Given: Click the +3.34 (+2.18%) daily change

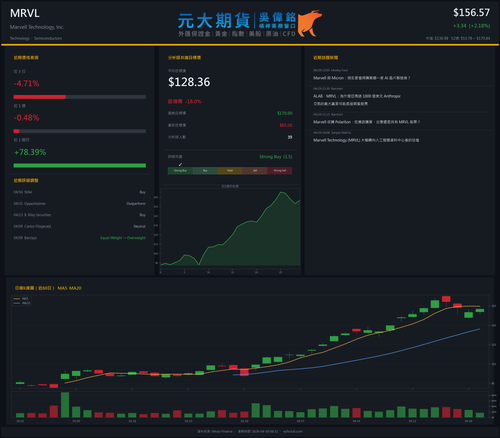Looking at the screenshot, I should click(x=471, y=26).
